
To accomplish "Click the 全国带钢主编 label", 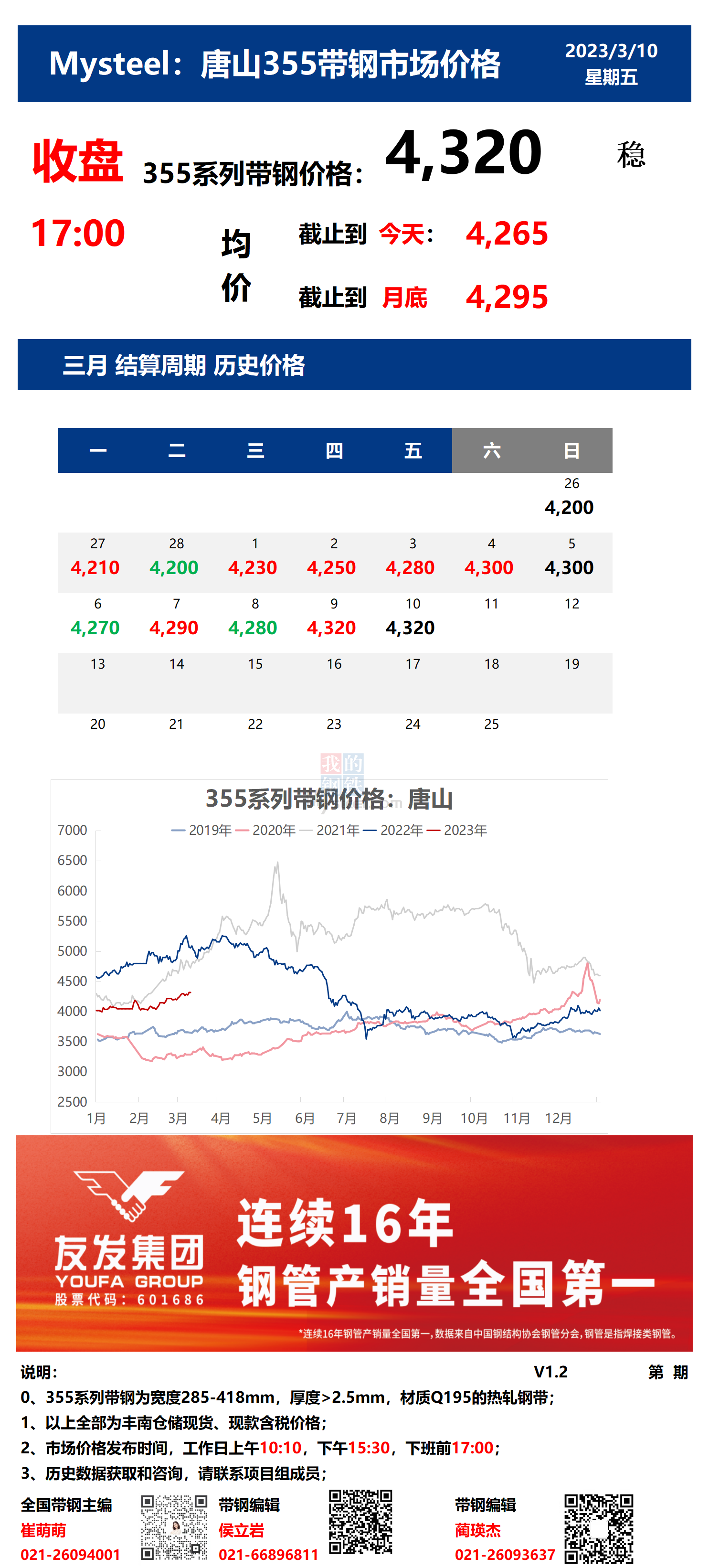I will tap(66, 1505).
